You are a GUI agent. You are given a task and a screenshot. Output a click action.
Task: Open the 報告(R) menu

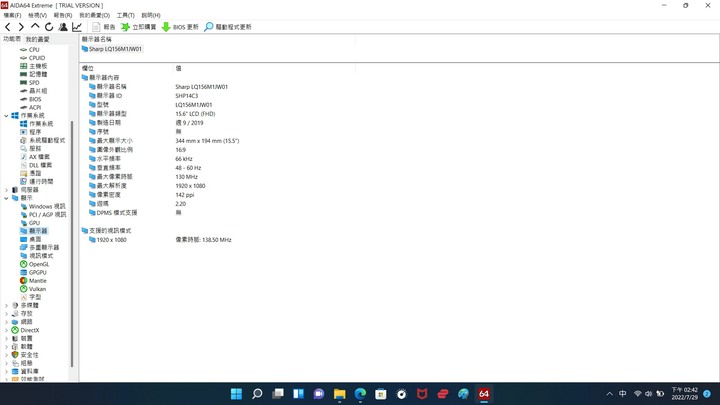pyautogui.click(x=63, y=15)
